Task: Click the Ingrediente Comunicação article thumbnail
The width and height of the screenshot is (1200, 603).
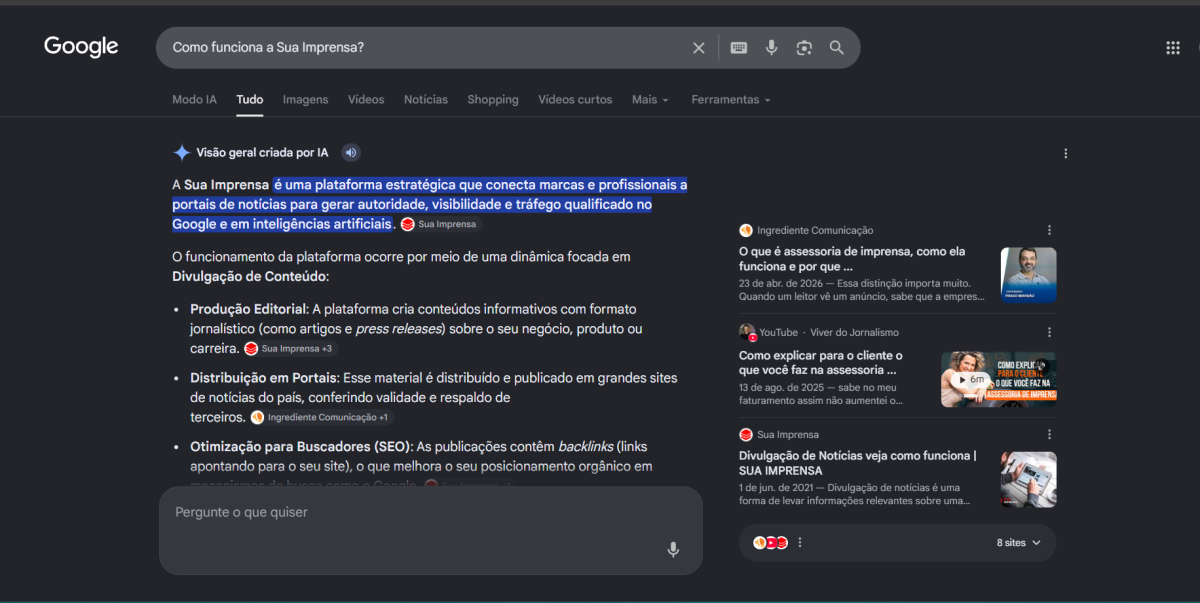Action: [x=1028, y=275]
